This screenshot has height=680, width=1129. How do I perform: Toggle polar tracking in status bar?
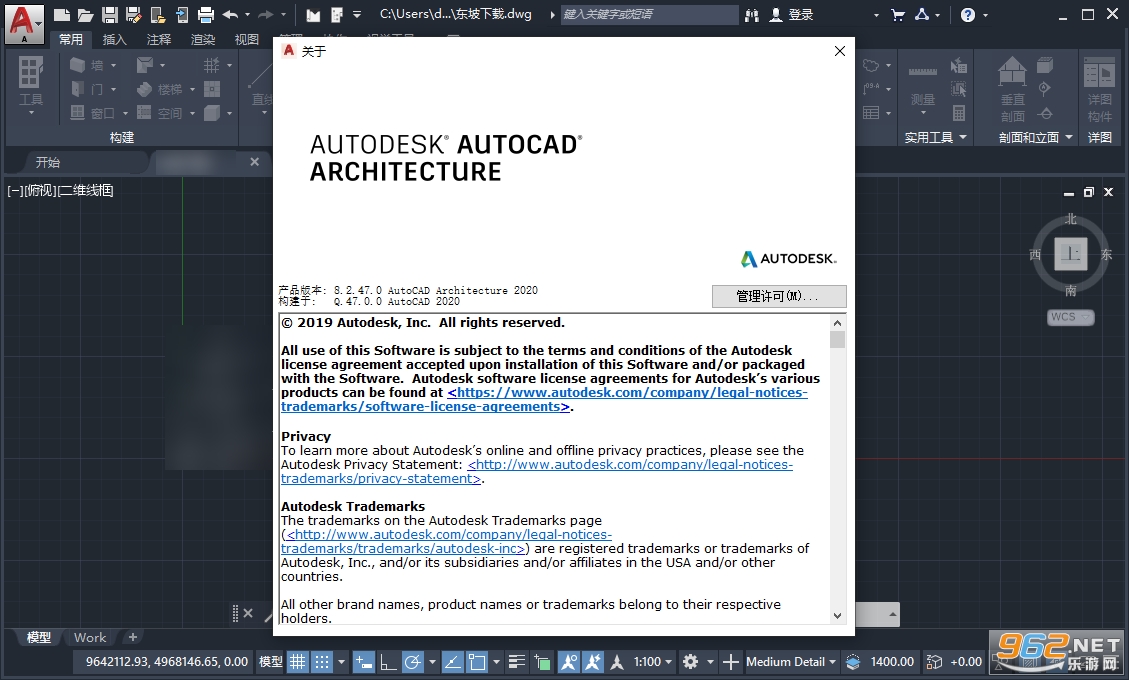tap(413, 661)
